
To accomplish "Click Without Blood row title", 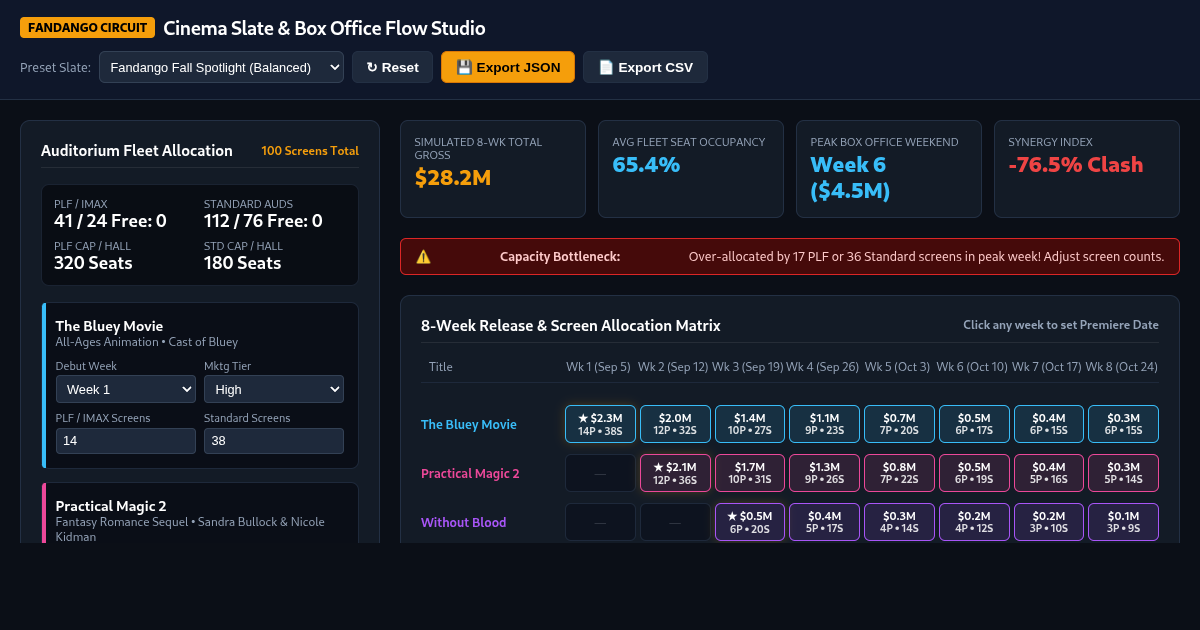I will [x=463, y=522].
